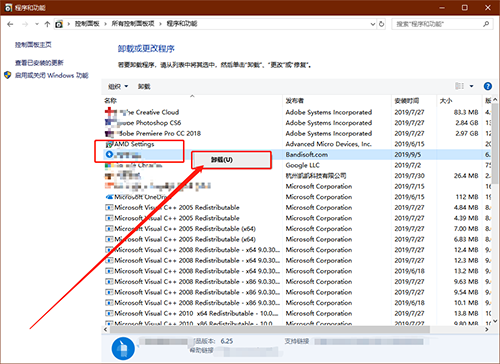Click the Microsoft OneDrive cloud icon

(109, 197)
